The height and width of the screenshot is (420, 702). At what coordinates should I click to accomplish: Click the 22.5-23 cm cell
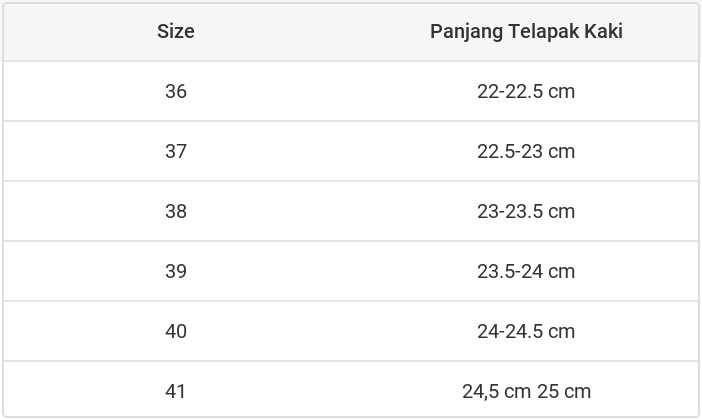point(526,151)
